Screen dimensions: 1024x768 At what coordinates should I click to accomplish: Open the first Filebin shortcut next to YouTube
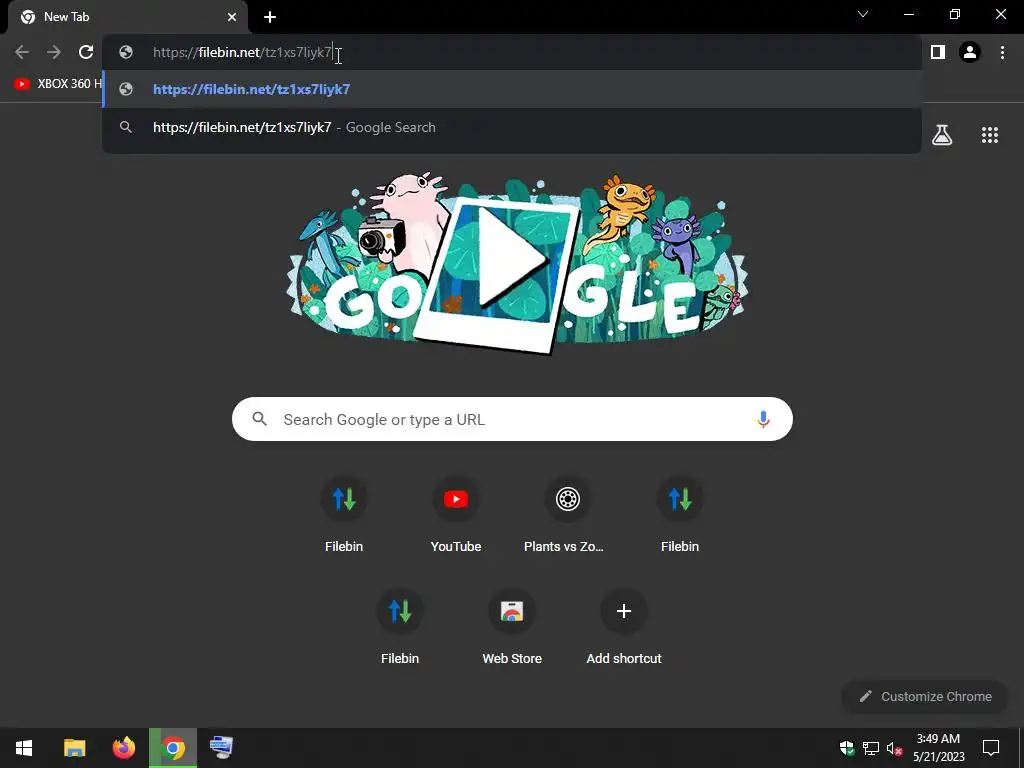pyautogui.click(x=344, y=515)
